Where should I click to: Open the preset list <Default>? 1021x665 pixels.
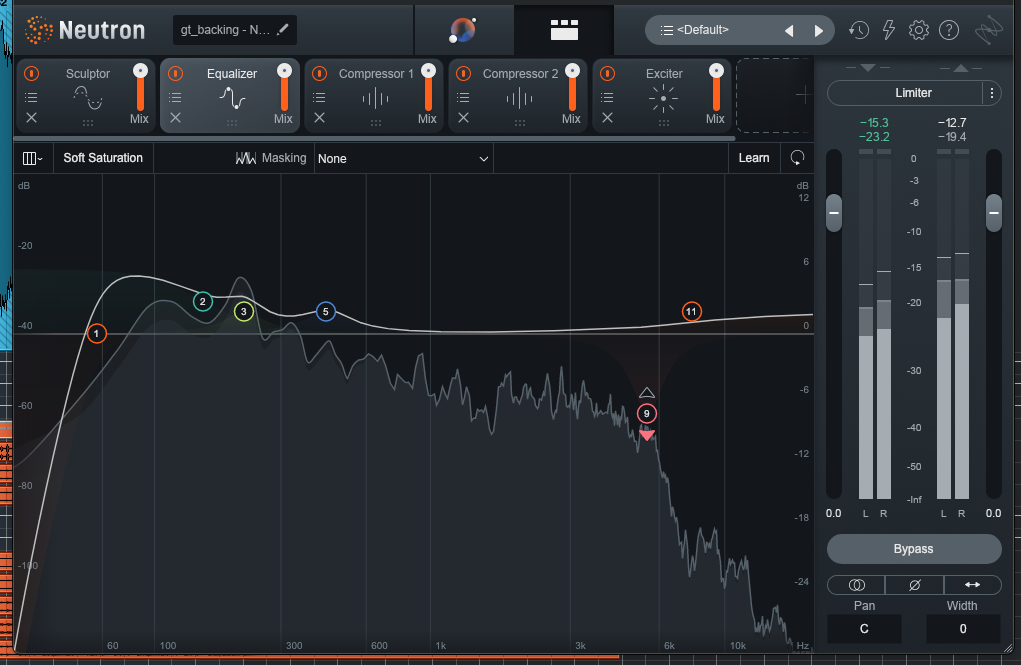tap(703, 30)
